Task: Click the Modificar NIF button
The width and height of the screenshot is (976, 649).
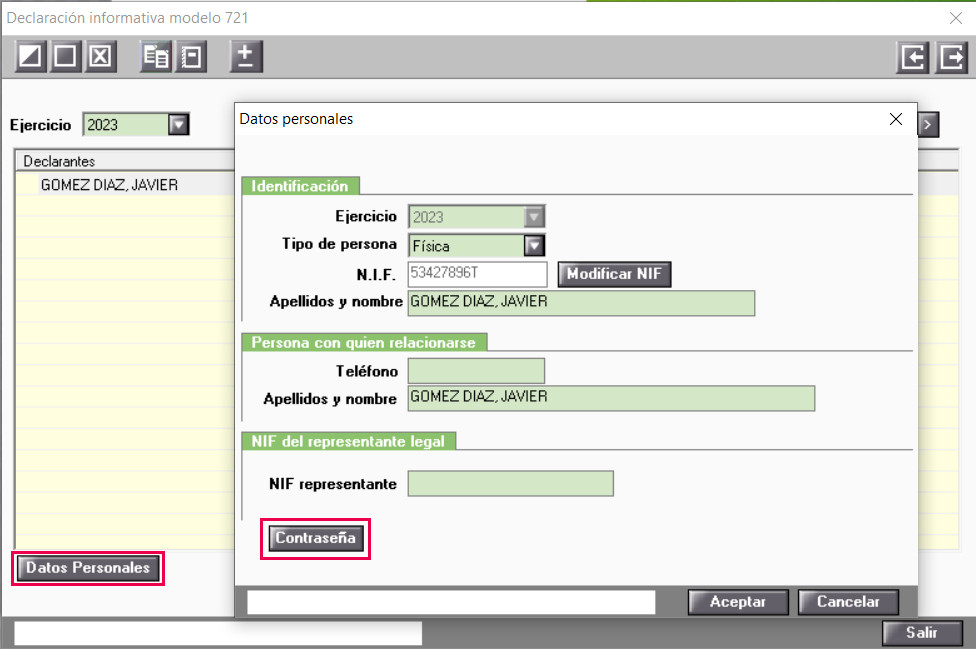Action: point(614,274)
